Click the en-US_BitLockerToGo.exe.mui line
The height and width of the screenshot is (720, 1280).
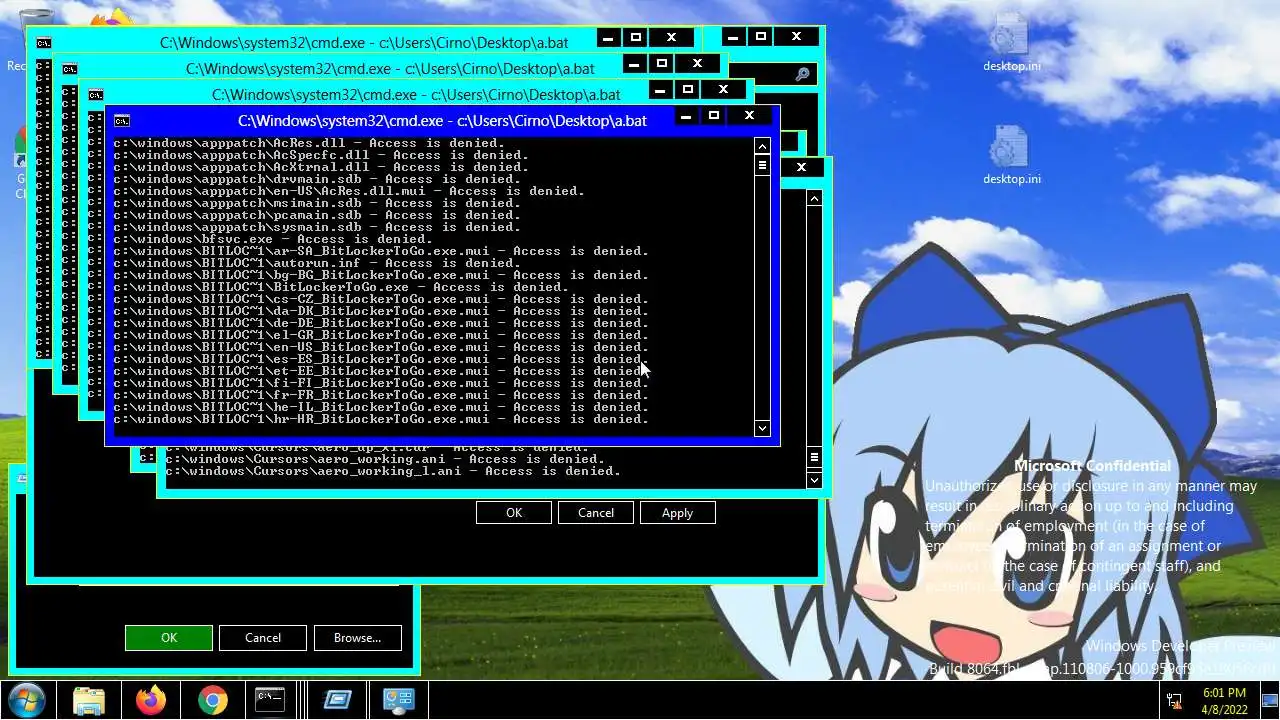click(381, 347)
